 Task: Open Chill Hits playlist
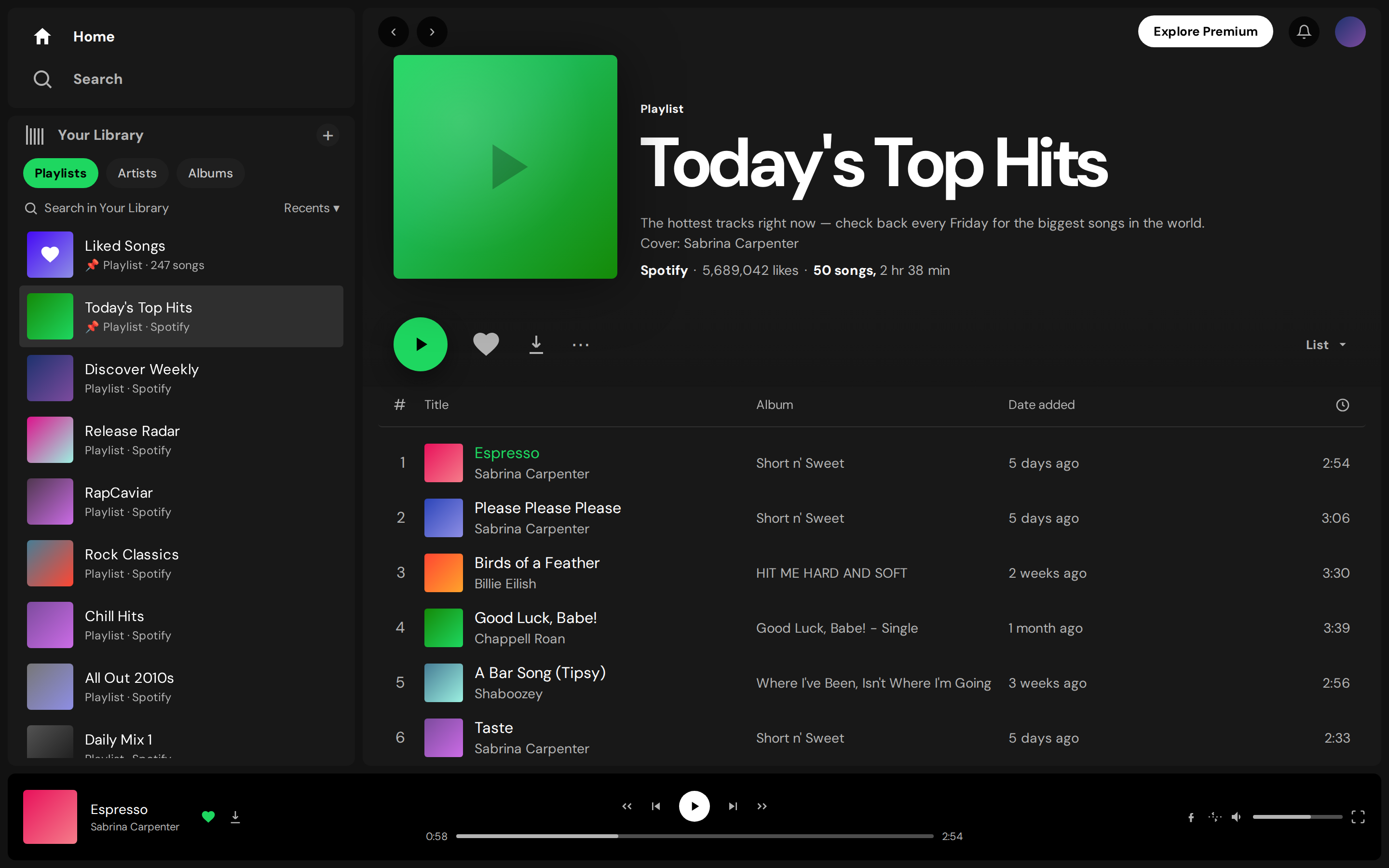[181, 625]
